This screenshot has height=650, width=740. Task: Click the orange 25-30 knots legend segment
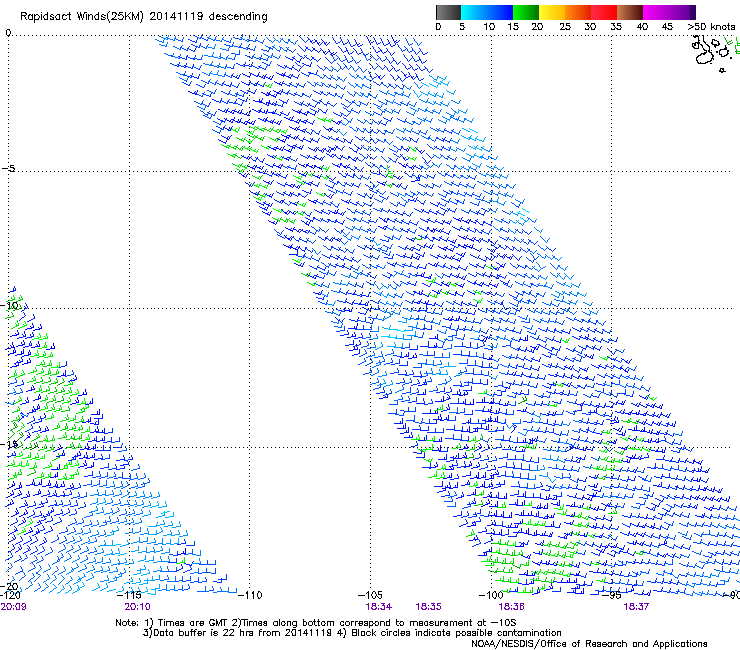tap(578, 12)
